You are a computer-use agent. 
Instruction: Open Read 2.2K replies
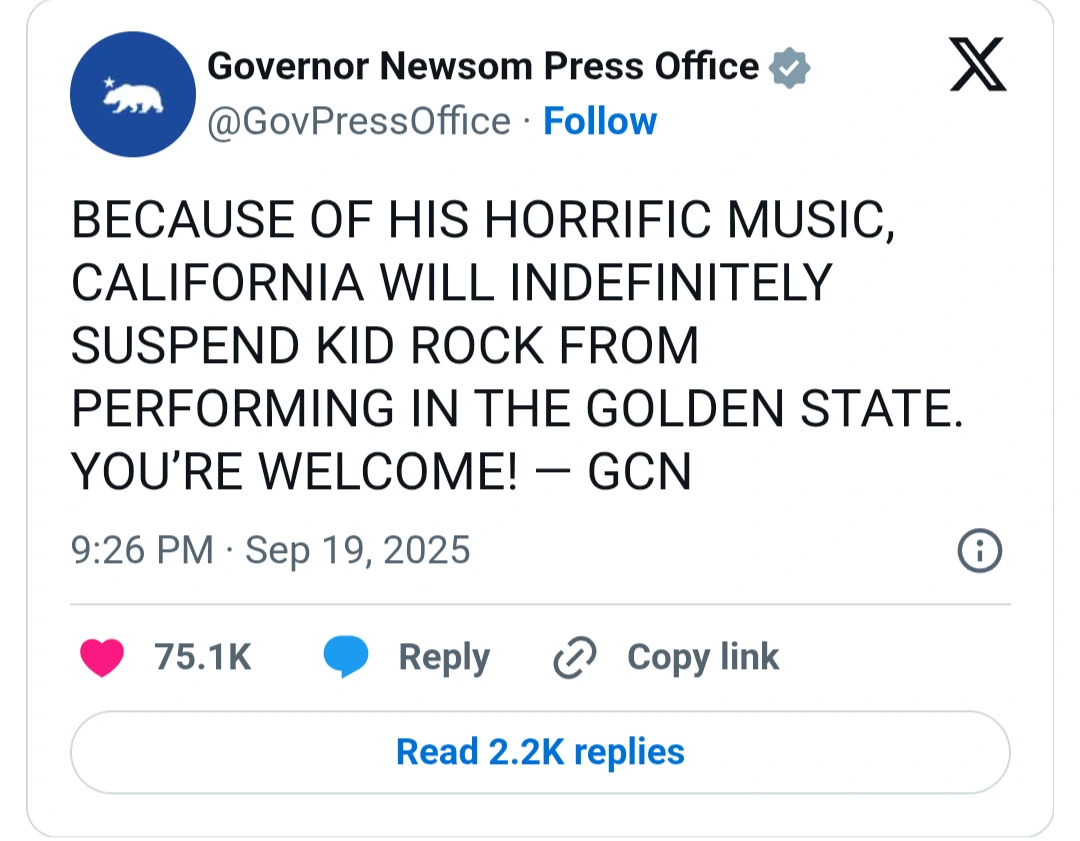click(x=540, y=752)
